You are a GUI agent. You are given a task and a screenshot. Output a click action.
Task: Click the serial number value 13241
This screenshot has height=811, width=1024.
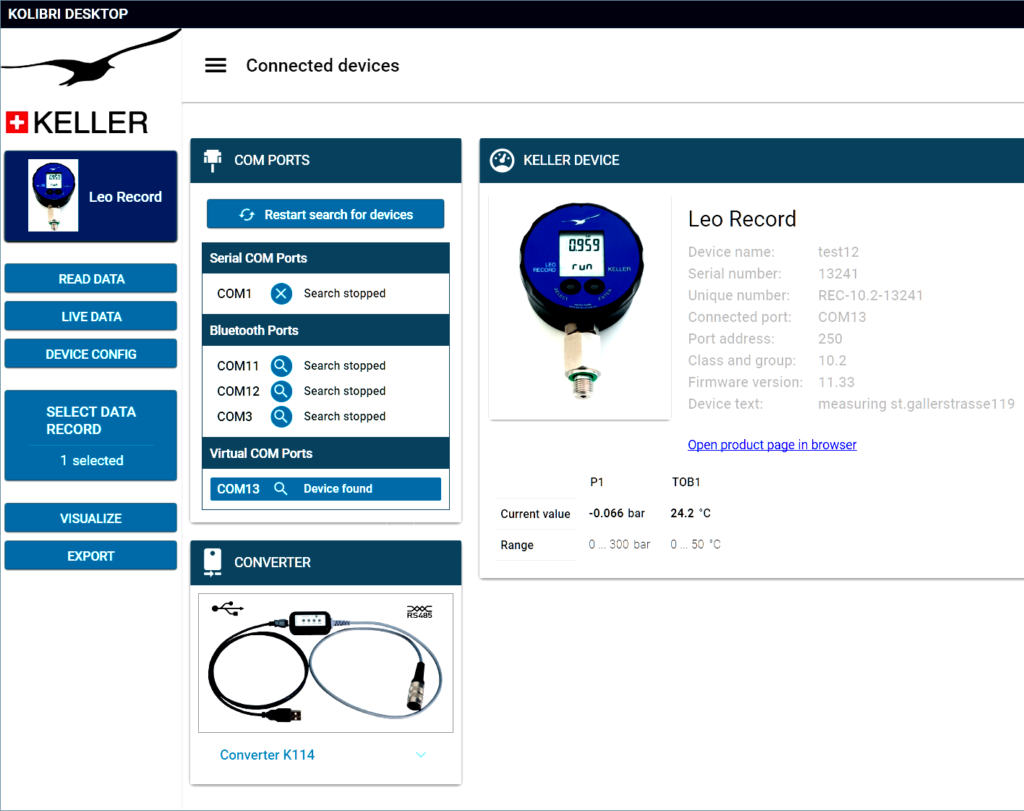(x=838, y=274)
